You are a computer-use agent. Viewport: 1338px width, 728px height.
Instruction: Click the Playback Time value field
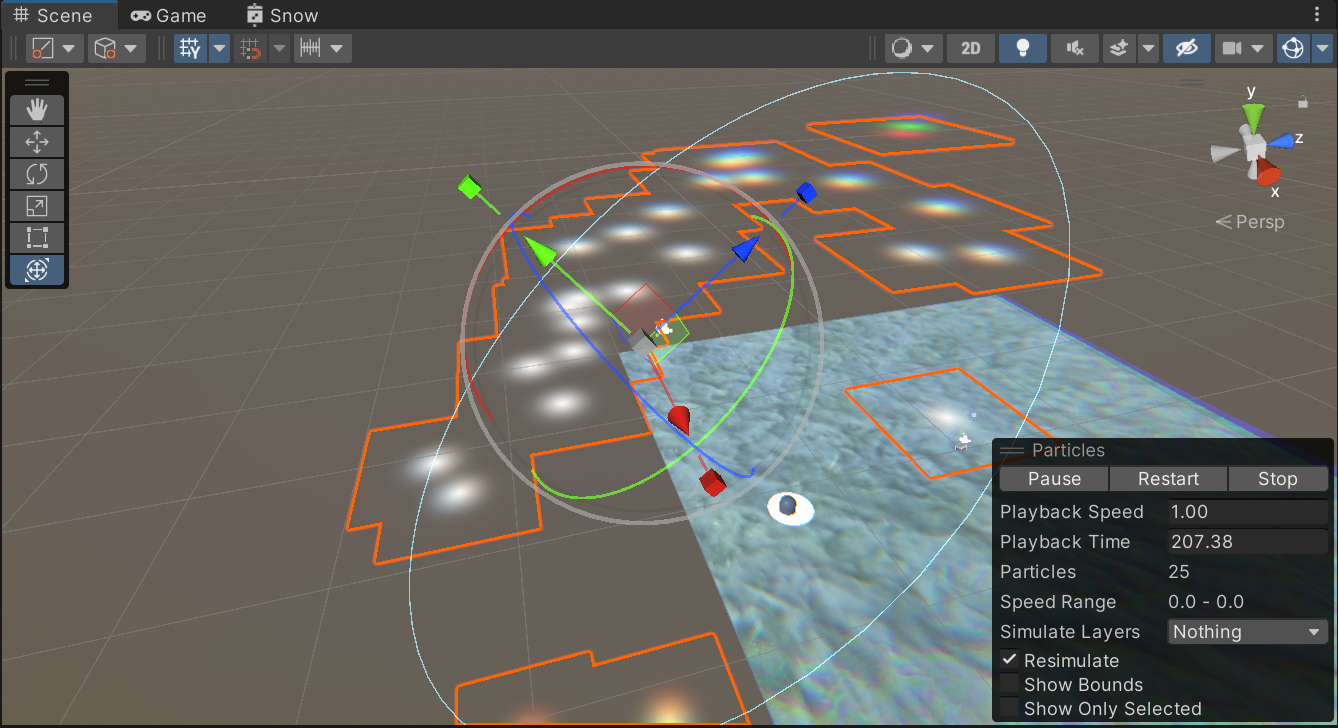tap(1248, 542)
